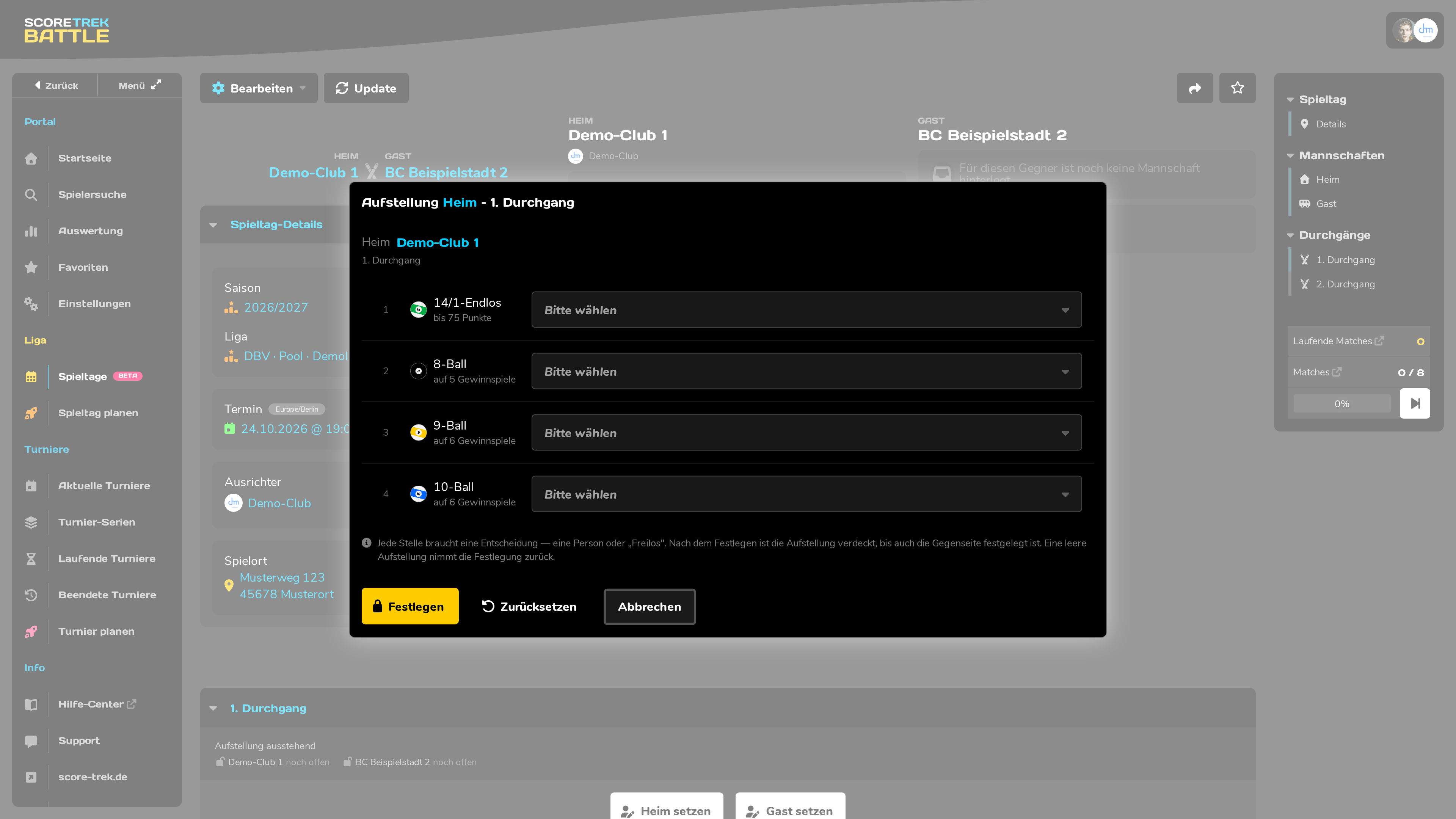Screen dimensions: 1456x819
Task: Go to Details in Spieltag panel
Action: 1330,124
